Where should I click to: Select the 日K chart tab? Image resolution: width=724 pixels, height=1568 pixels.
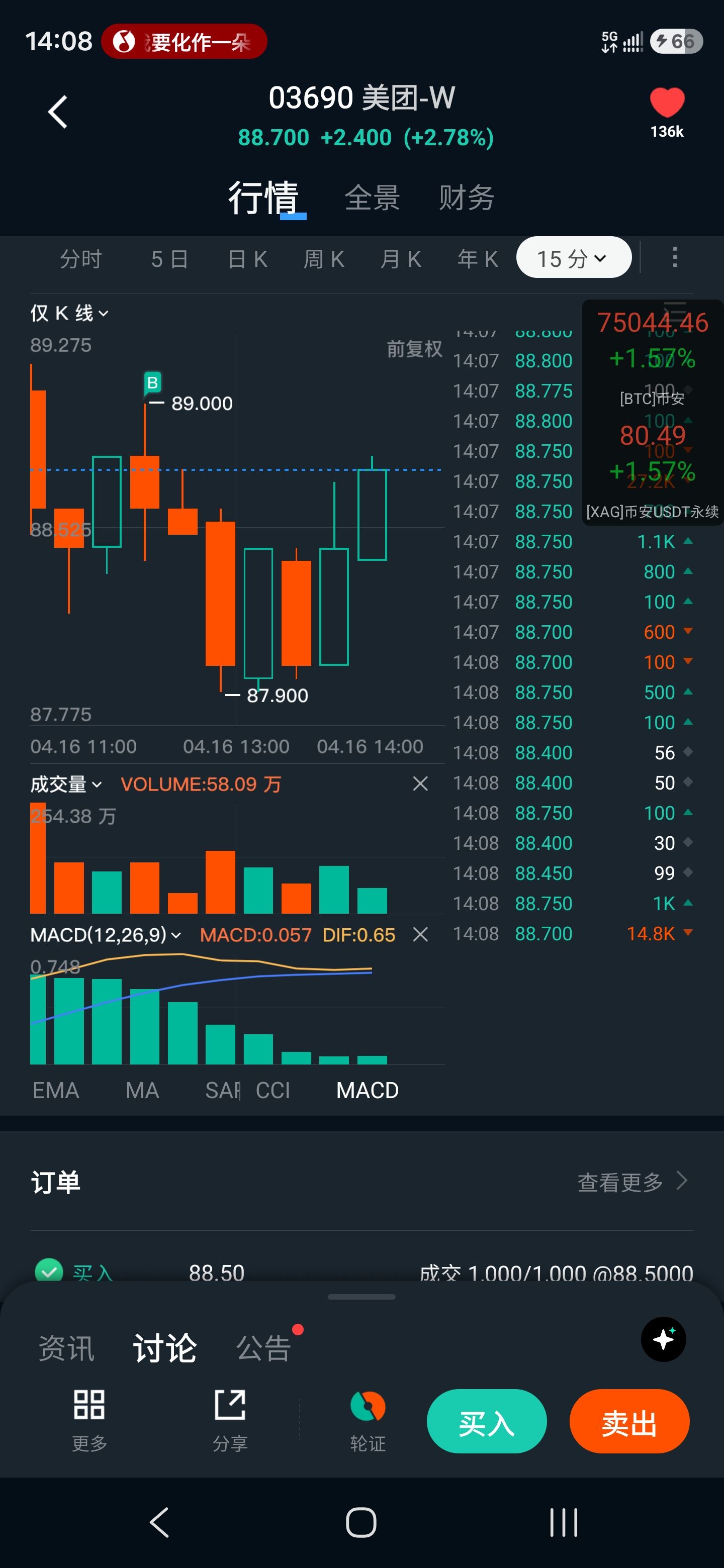click(247, 259)
